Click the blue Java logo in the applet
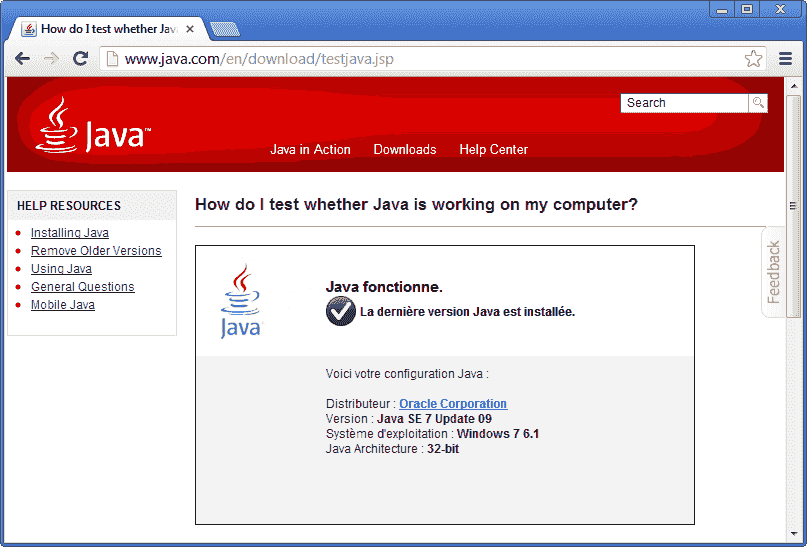 coord(241,301)
